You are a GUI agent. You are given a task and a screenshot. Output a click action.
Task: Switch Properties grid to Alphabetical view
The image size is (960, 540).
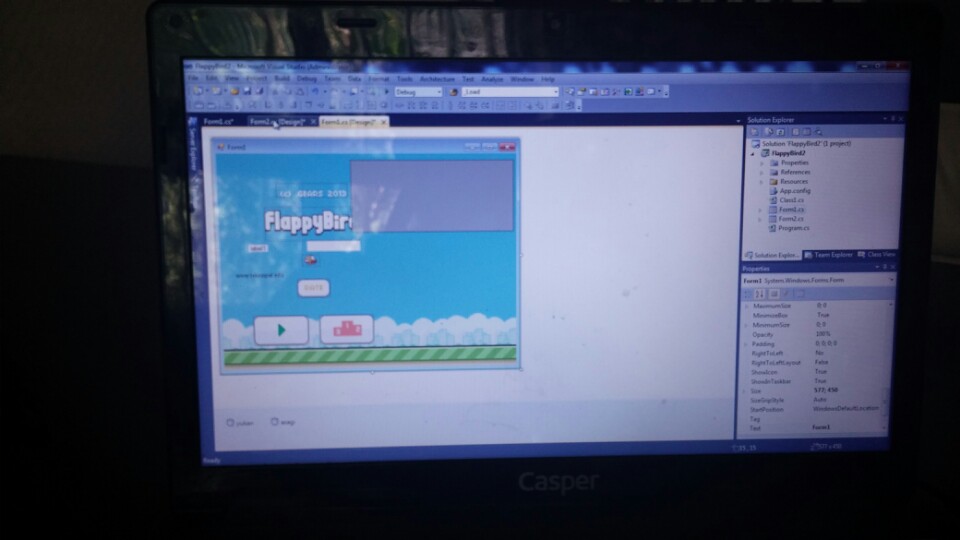[x=760, y=294]
